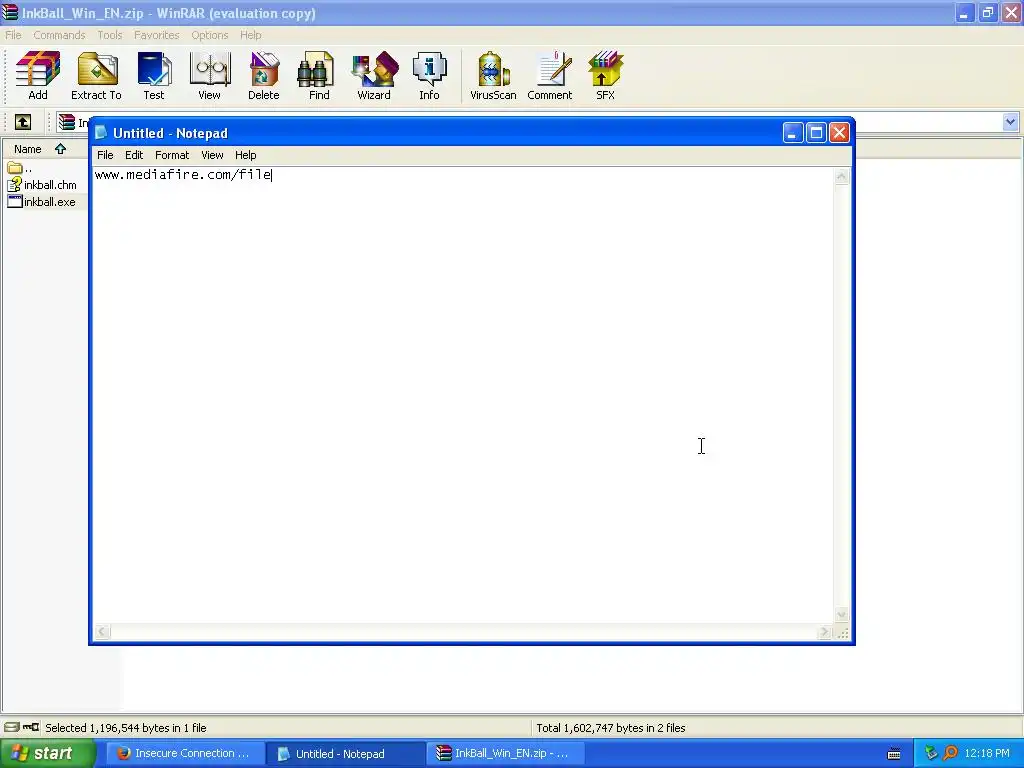Screen dimensions: 1024x768
Task: Select the parent folder '..' entry
Action: coord(20,168)
